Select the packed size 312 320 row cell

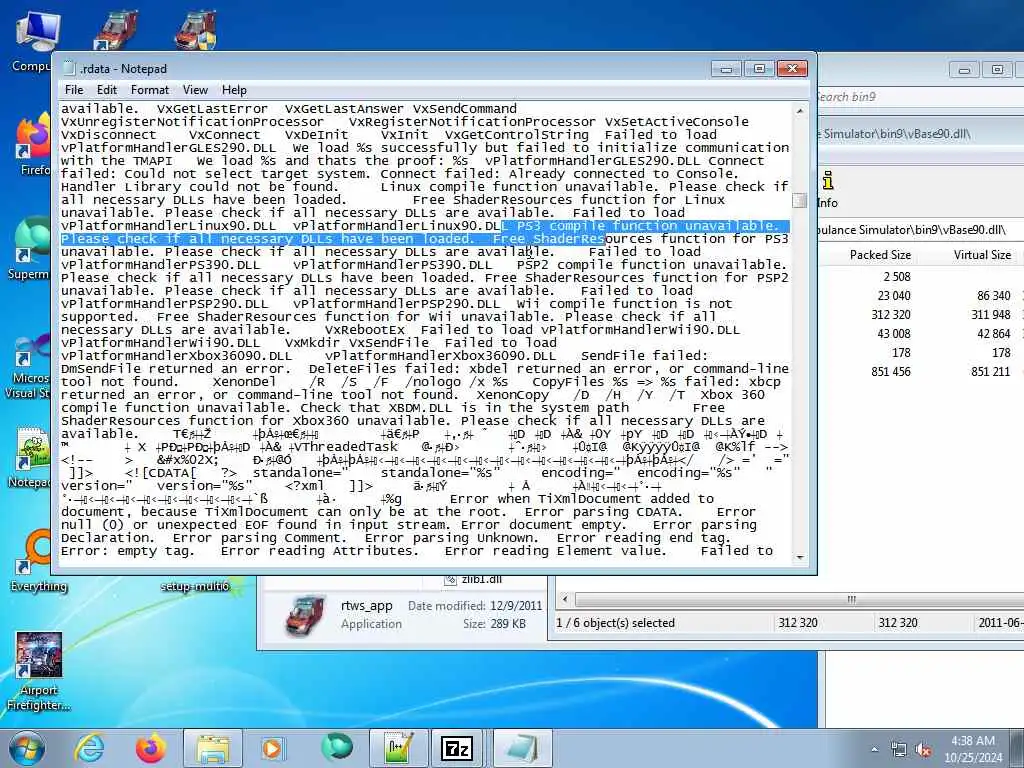tap(891, 315)
